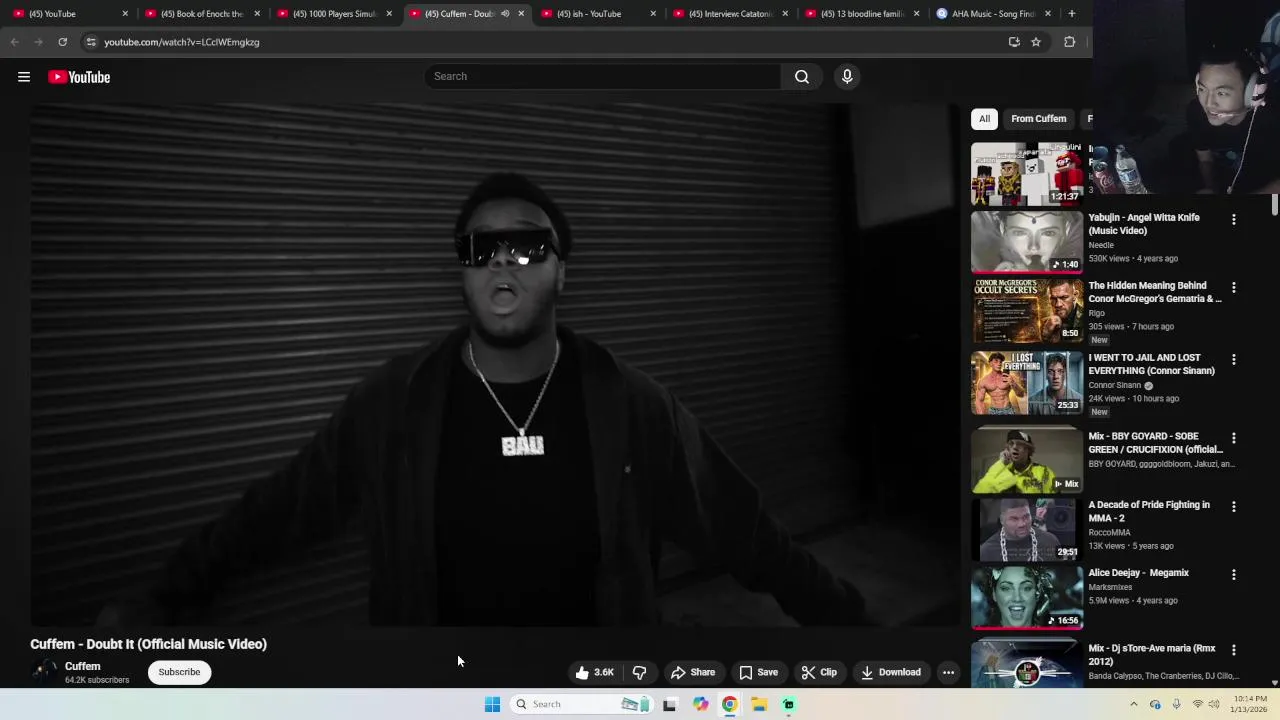Open options for Yabujin Angel Witta Knife

1233,219
